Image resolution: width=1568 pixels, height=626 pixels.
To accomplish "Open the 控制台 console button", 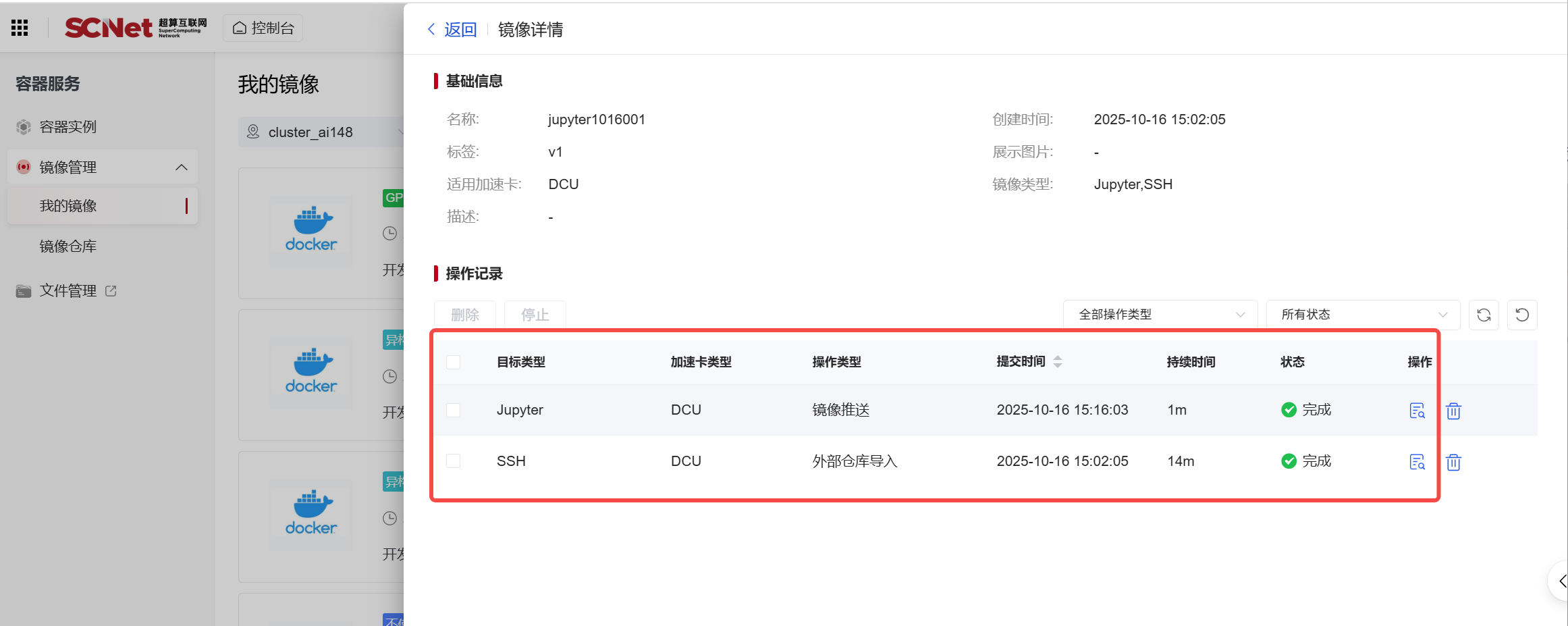I will coord(263,28).
